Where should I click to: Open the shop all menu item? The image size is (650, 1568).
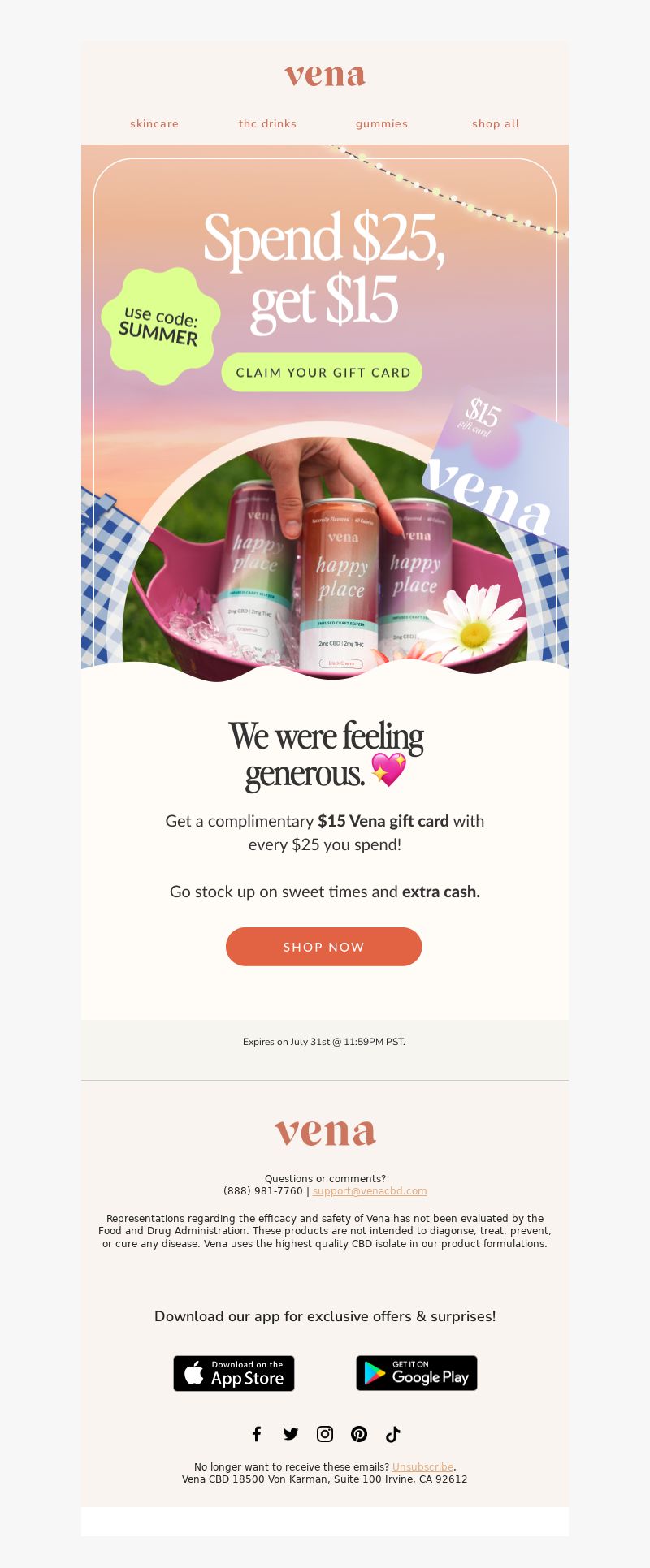pos(496,123)
